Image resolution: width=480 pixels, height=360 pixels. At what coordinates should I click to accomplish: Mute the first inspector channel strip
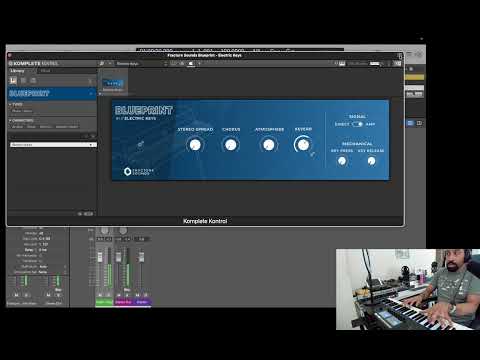click(16, 295)
